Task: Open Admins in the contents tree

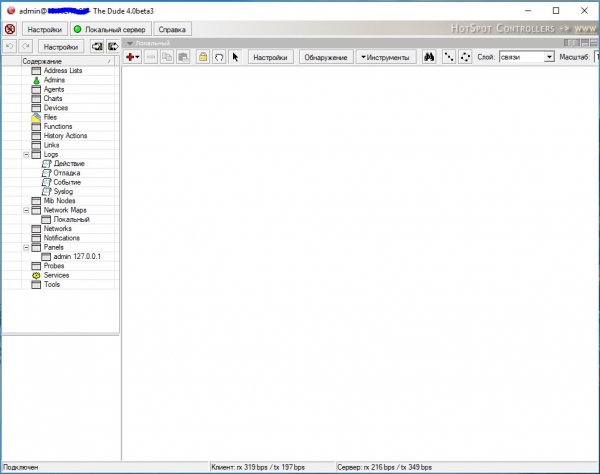Action: [x=54, y=80]
